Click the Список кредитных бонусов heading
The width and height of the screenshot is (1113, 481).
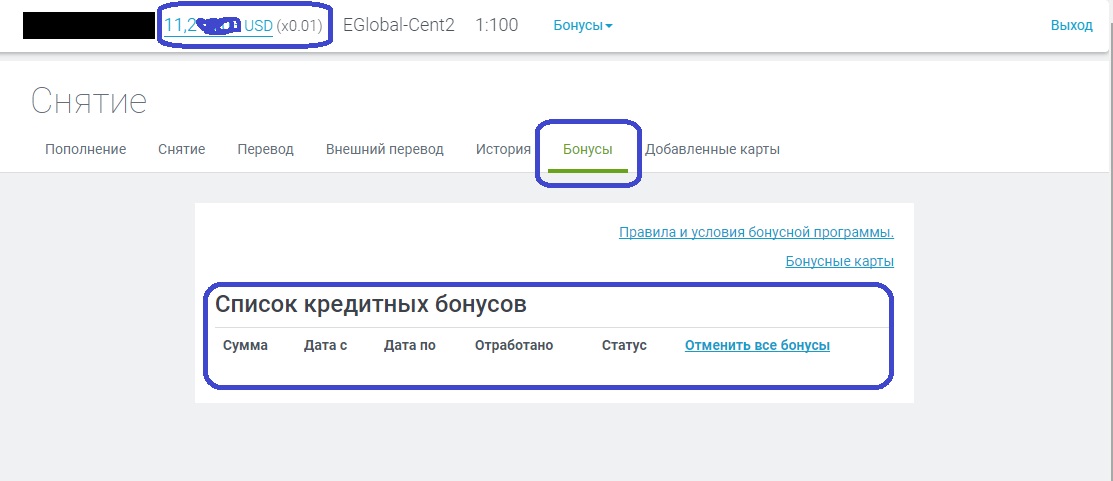(371, 304)
